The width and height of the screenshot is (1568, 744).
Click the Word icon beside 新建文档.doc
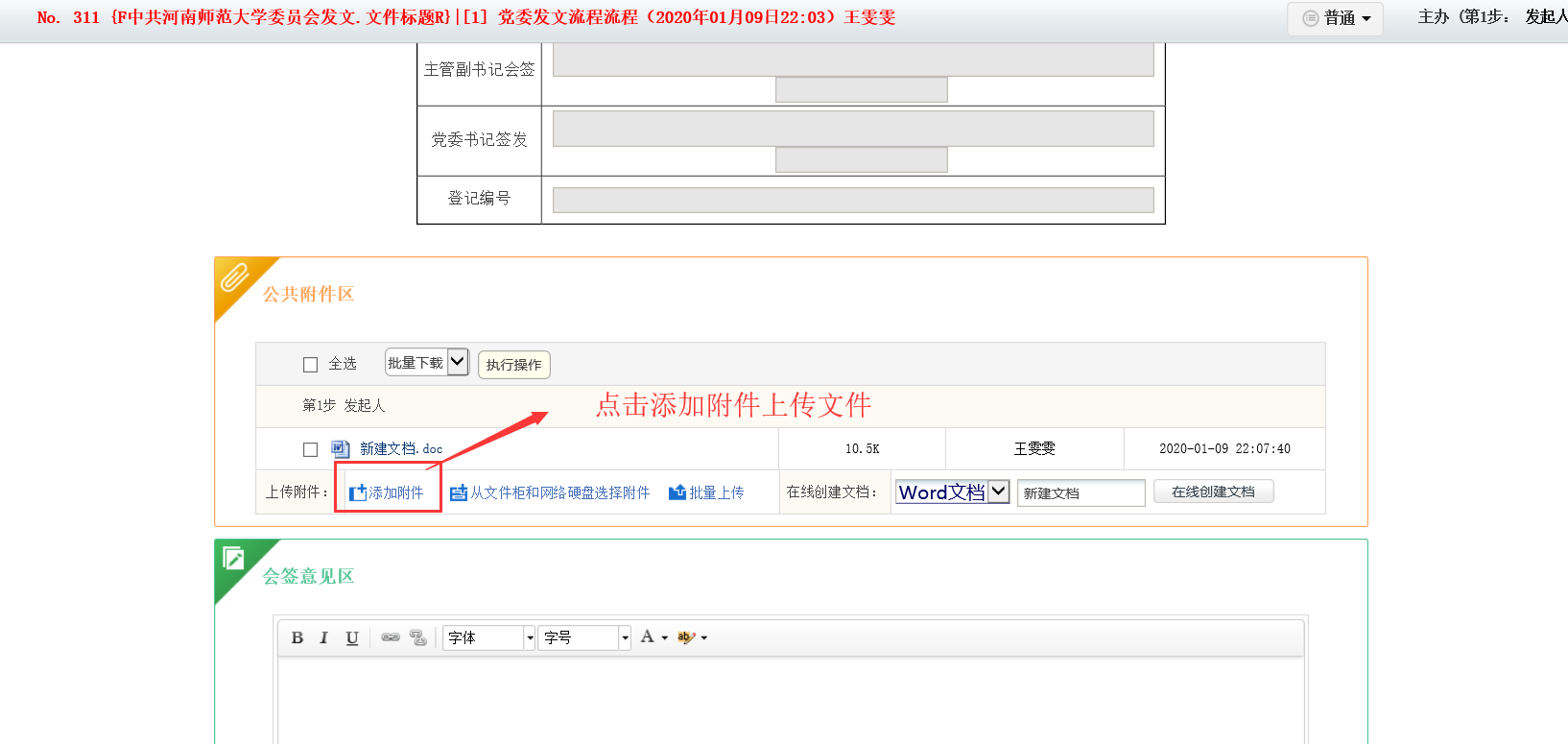340,448
